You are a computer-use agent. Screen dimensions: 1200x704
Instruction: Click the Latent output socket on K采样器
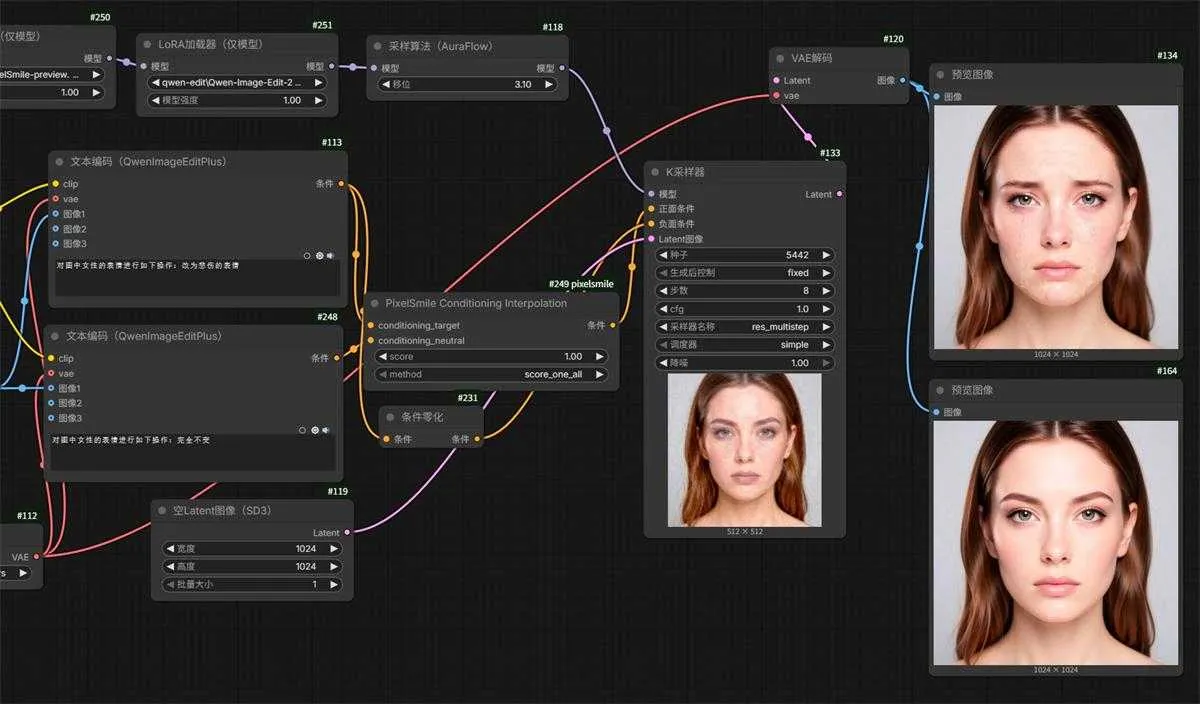click(838, 194)
